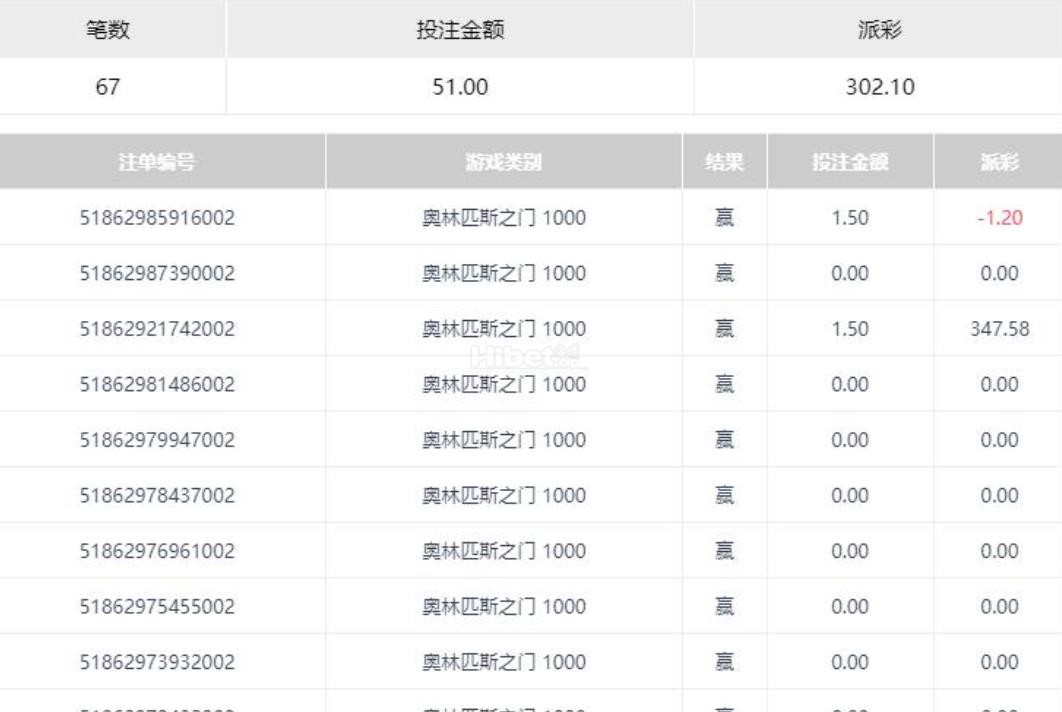Select order number 51862987390002
The width and height of the screenshot is (1062, 712).
pyautogui.click(x=157, y=273)
